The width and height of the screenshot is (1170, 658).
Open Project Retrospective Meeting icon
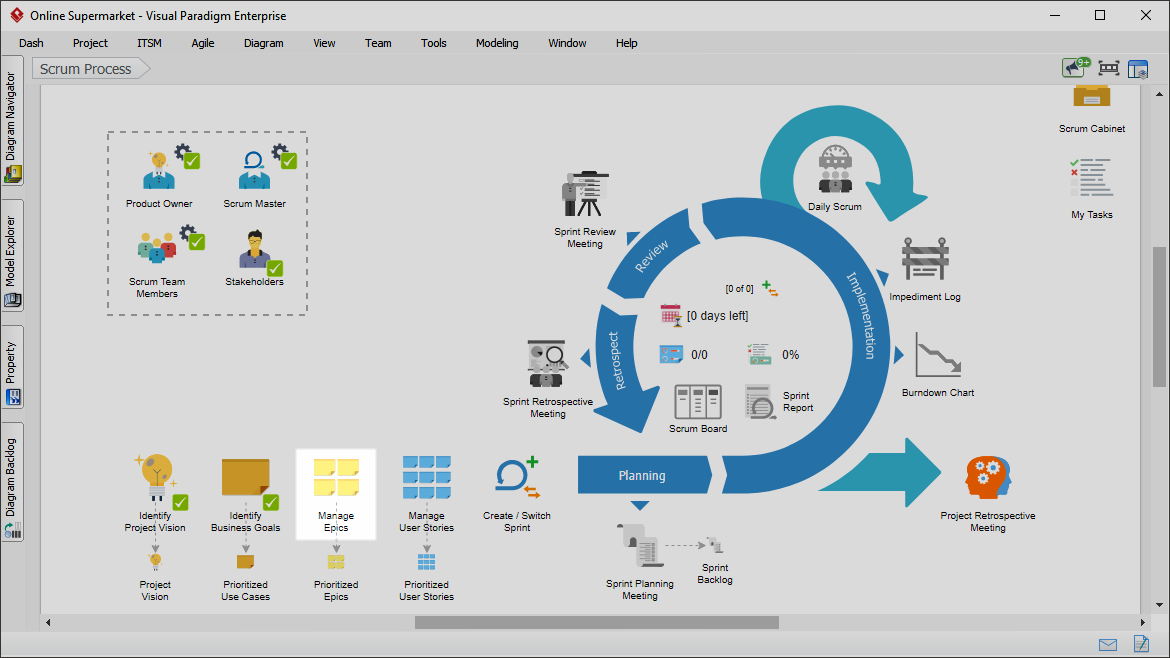pyautogui.click(x=987, y=477)
